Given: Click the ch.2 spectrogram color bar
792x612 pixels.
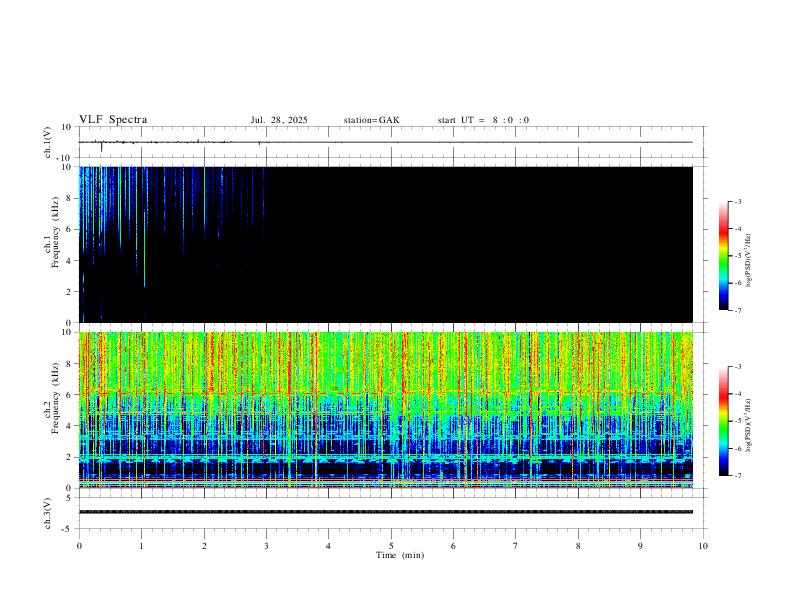Looking at the screenshot, I should click(724, 421).
